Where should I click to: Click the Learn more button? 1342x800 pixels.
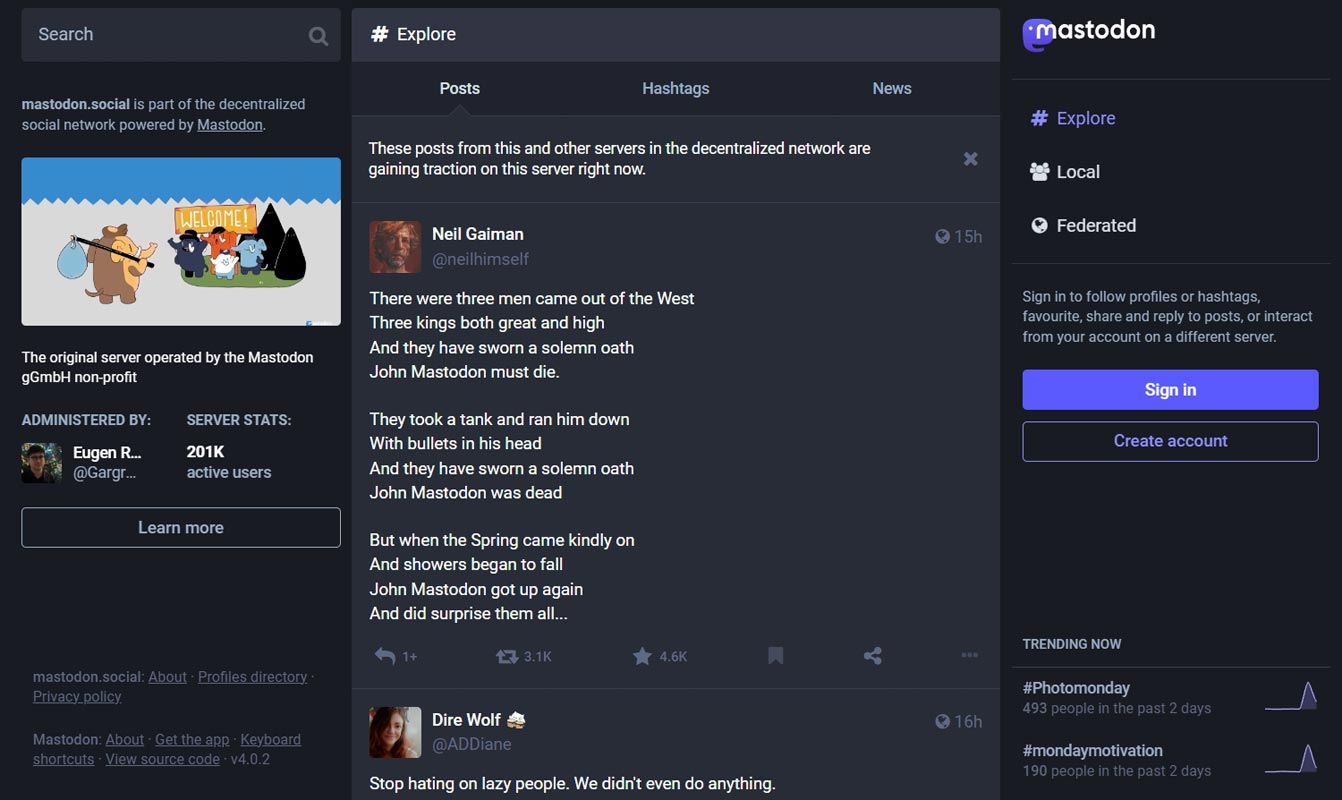pyautogui.click(x=181, y=528)
